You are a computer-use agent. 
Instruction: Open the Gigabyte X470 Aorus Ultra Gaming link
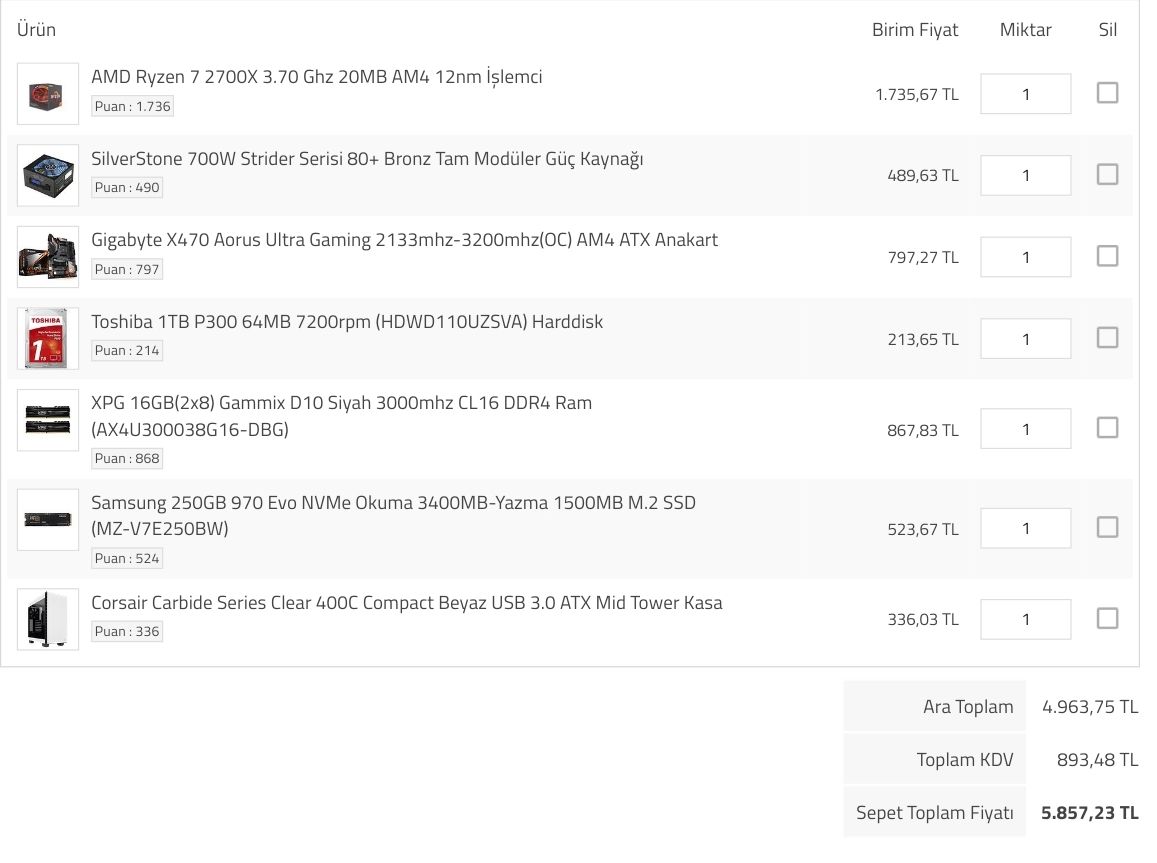click(x=404, y=240)
